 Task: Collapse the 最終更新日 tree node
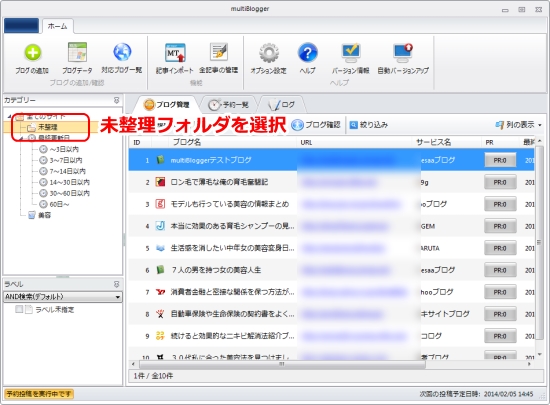(22, 138)
